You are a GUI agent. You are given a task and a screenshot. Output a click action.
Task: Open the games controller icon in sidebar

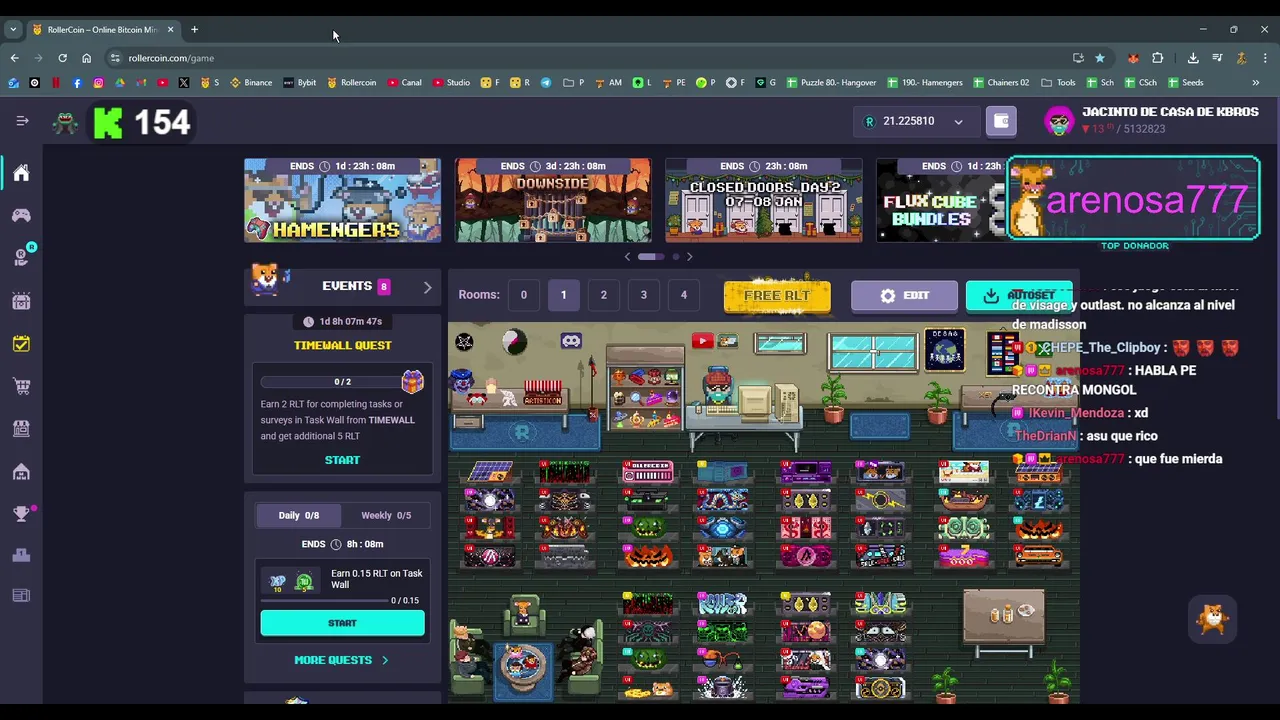click(x=21, y=215)
